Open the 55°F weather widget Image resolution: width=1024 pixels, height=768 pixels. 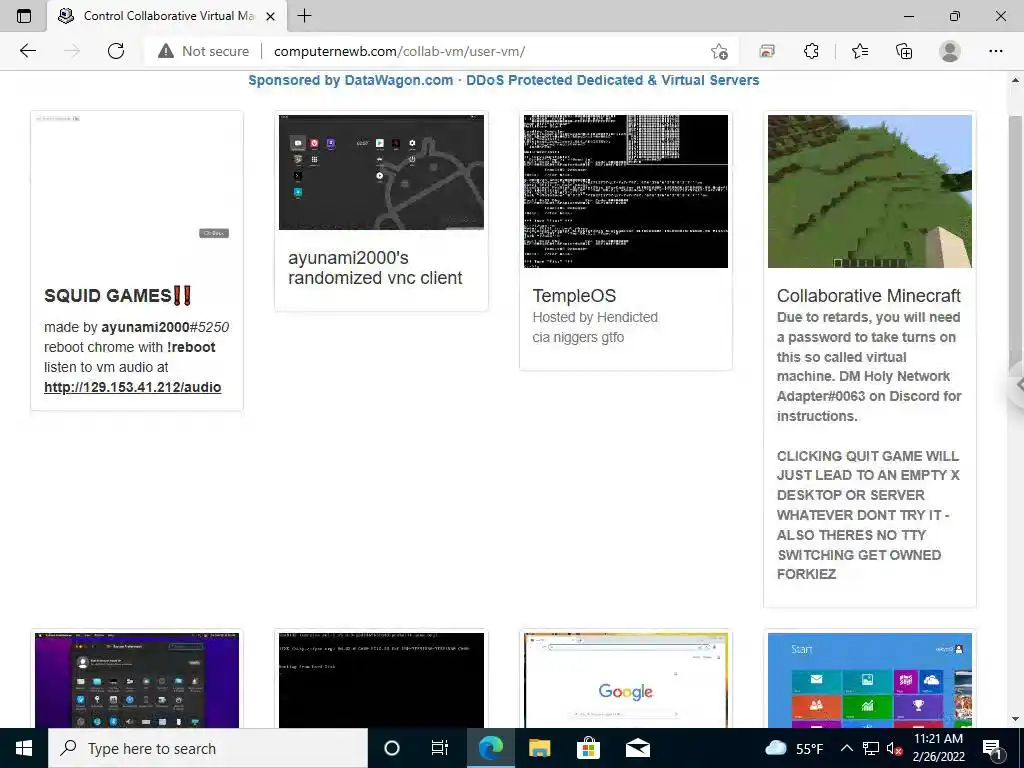793,748
